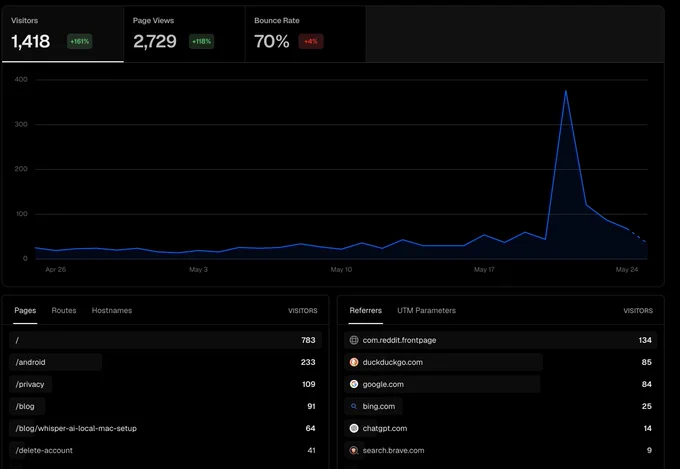Select the duckduckgo.com referrer
This screenshot has height=469, width=680.
click(x=500, y=362)
